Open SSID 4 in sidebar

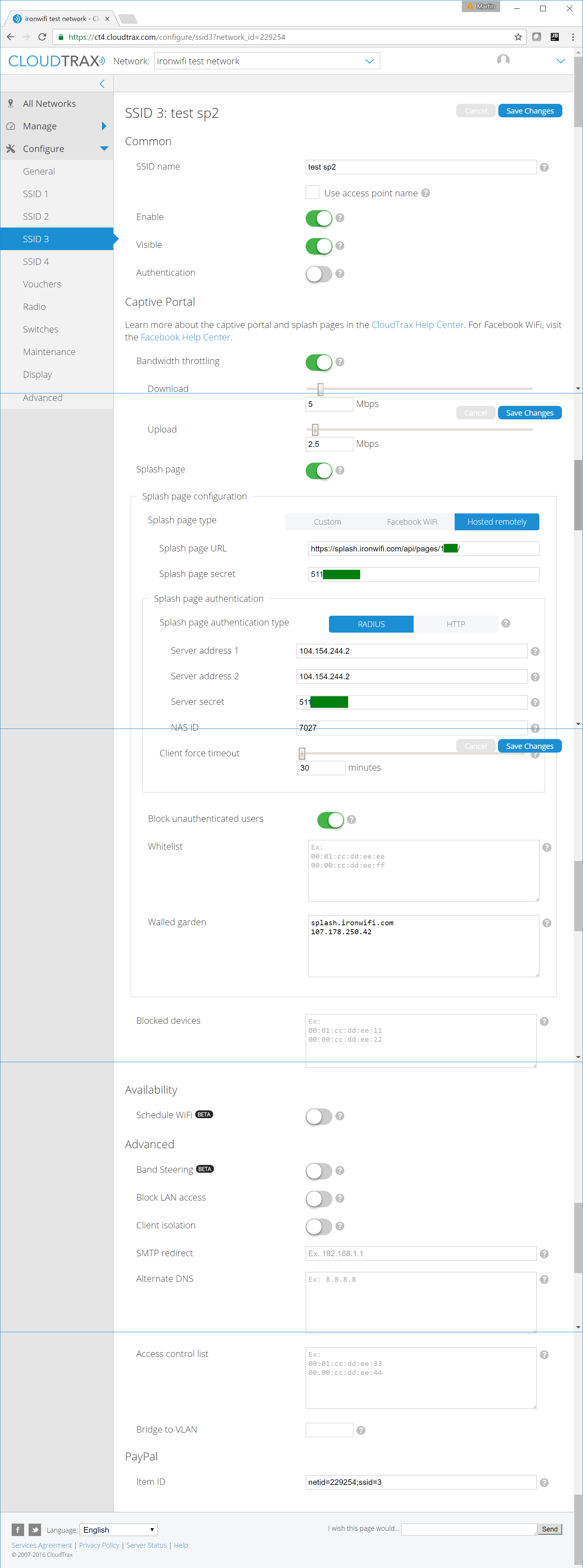point(36,261)
